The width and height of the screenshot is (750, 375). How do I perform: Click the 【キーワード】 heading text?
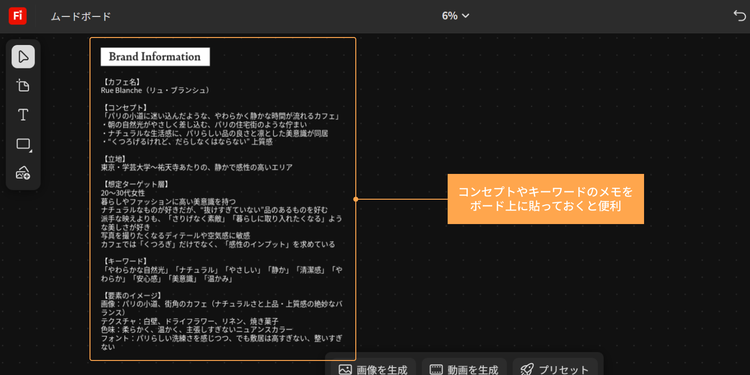pos(125,261)
